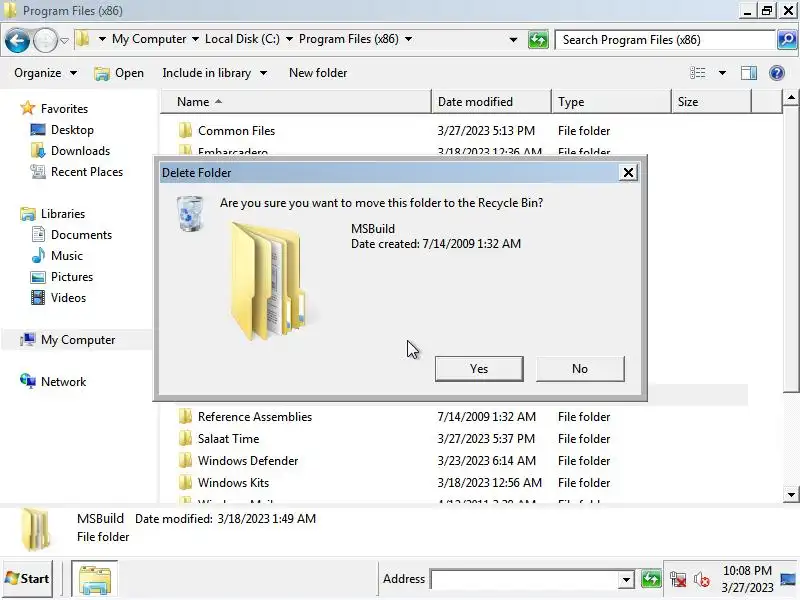Click Yes in Delete Folder dialog
The width and height of the screenshot is (800, 600).
(479, 369)
